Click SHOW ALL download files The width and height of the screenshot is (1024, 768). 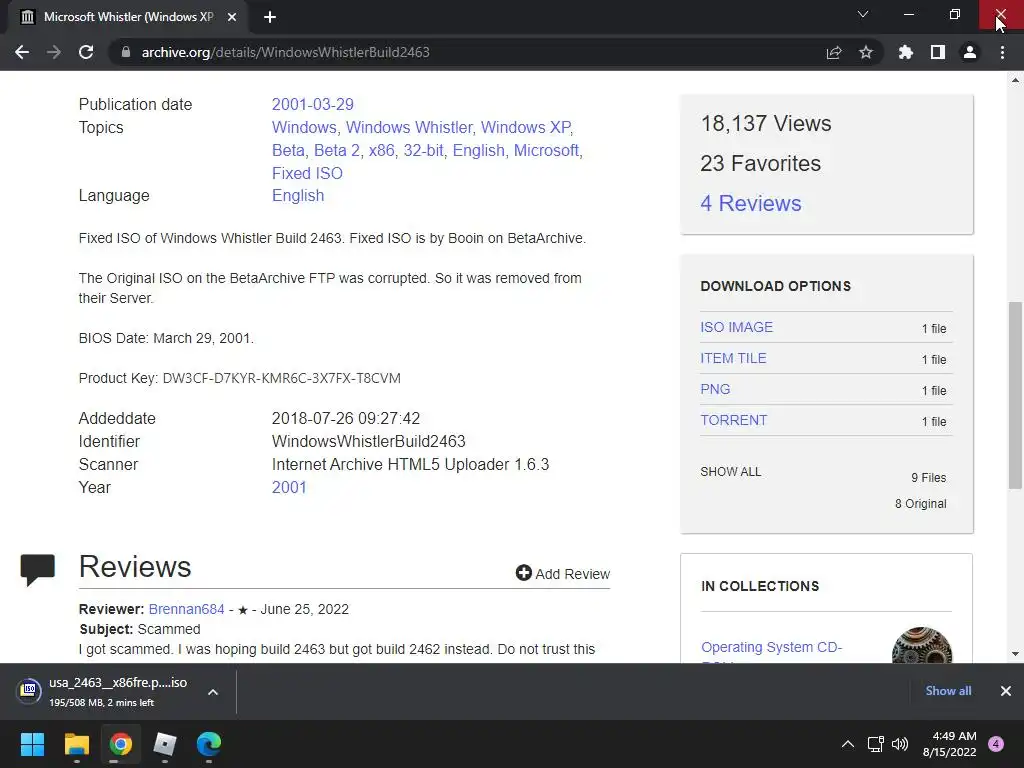731,472
